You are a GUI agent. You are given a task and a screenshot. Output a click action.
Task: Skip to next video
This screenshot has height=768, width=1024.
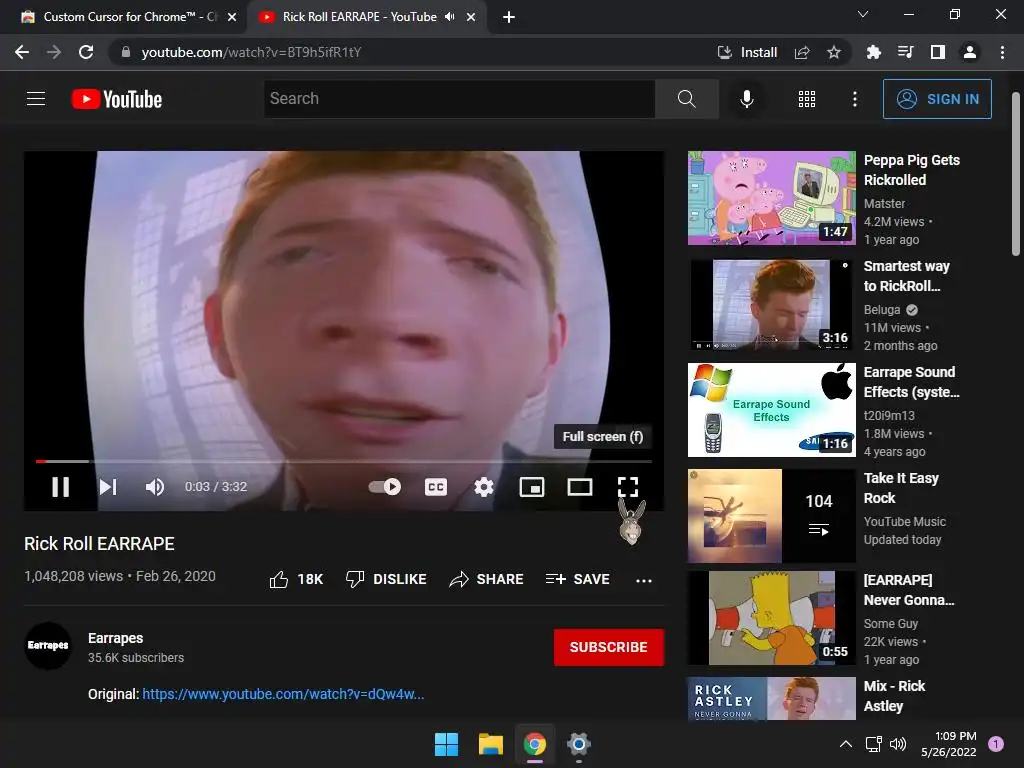point(108,487)
